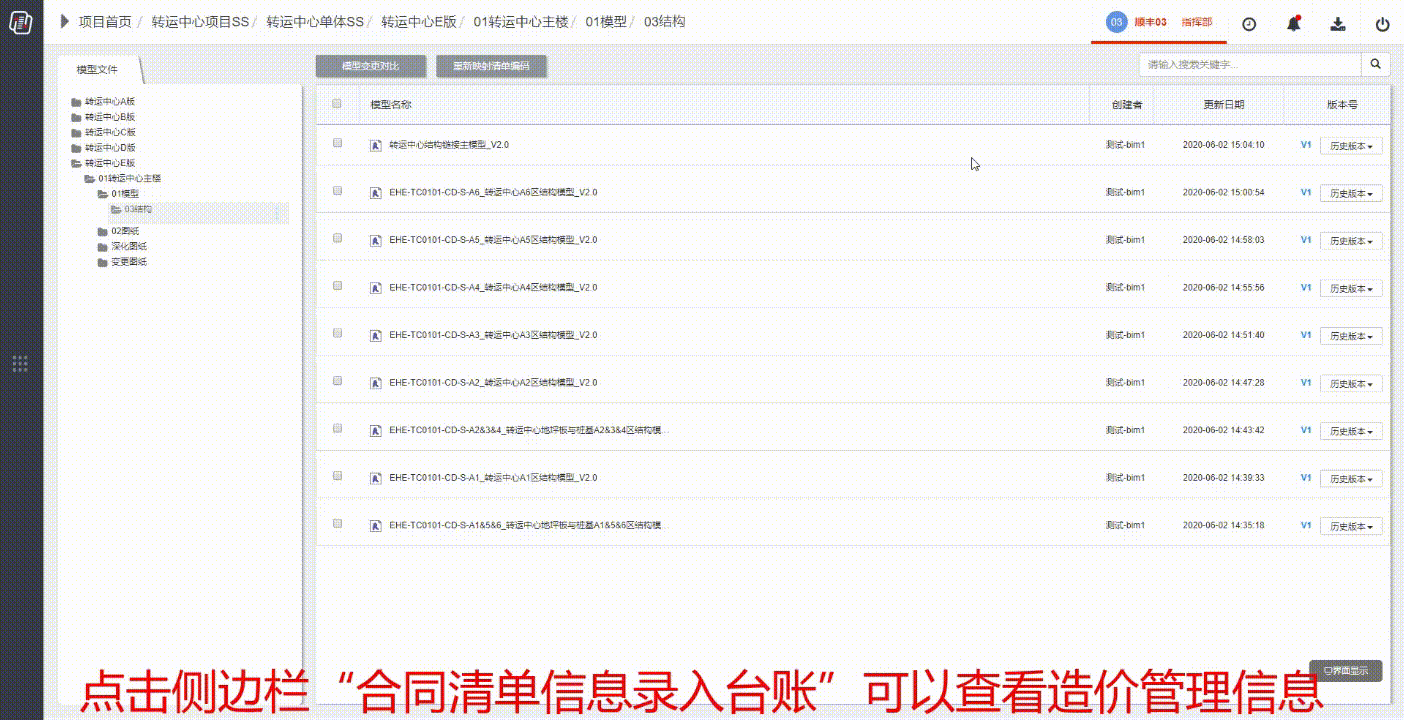Click the magnifier search button
This screenshot has width=1404, height=720.
pos(1376,65)
